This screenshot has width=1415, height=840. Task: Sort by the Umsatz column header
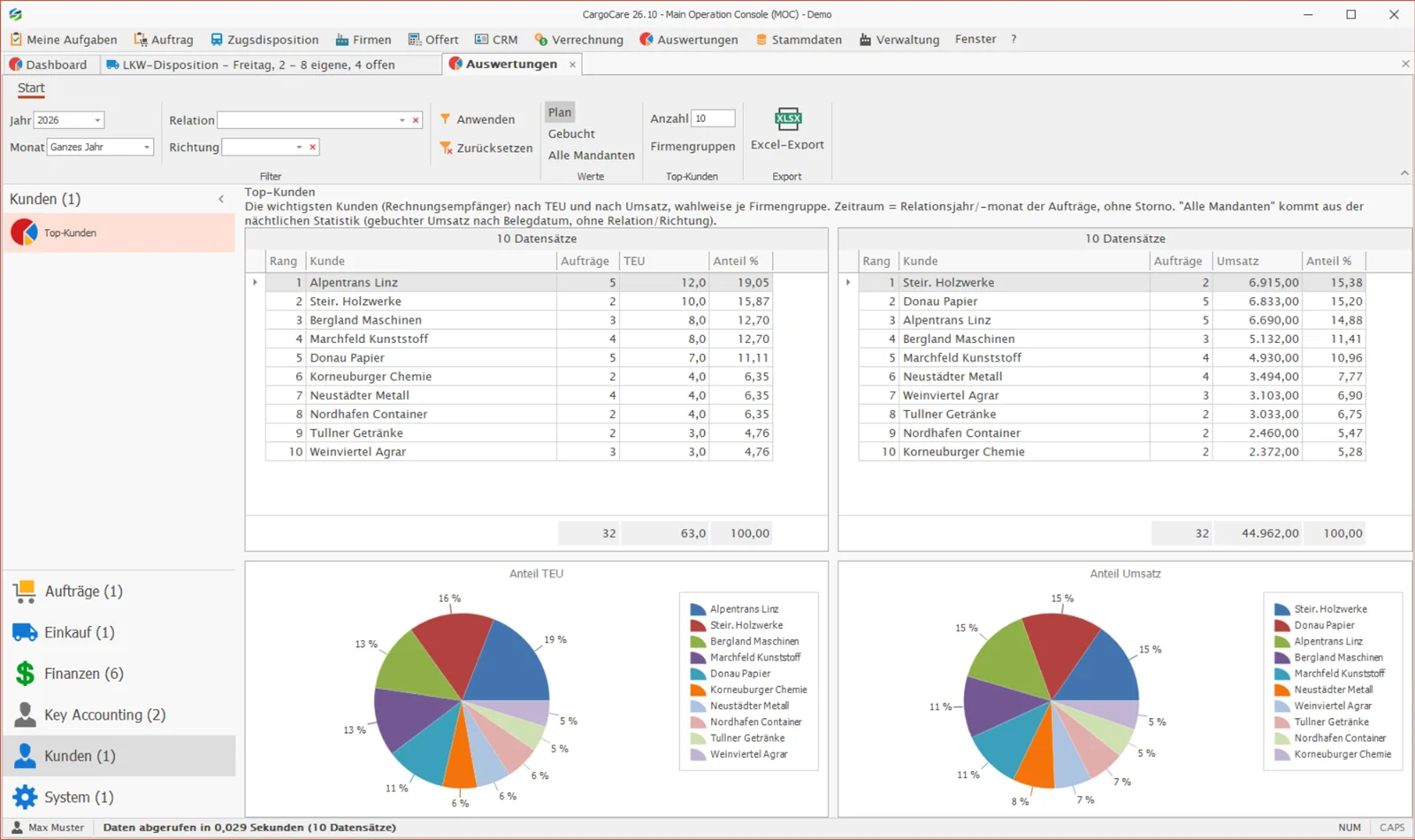(x=1256, y=261)
